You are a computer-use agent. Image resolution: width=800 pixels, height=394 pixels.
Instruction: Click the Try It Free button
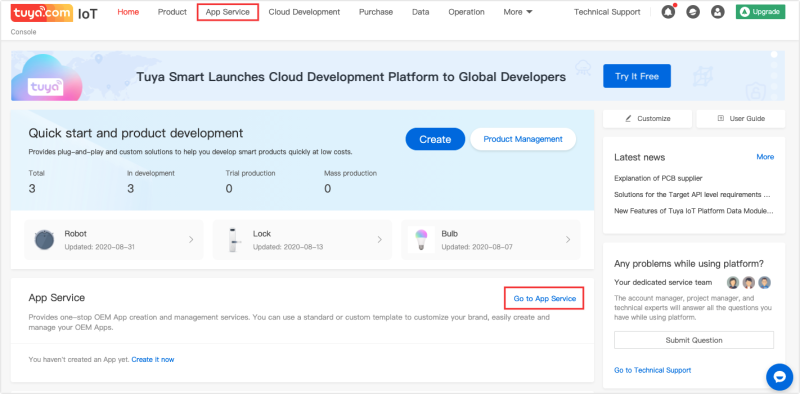coord(637,76)
